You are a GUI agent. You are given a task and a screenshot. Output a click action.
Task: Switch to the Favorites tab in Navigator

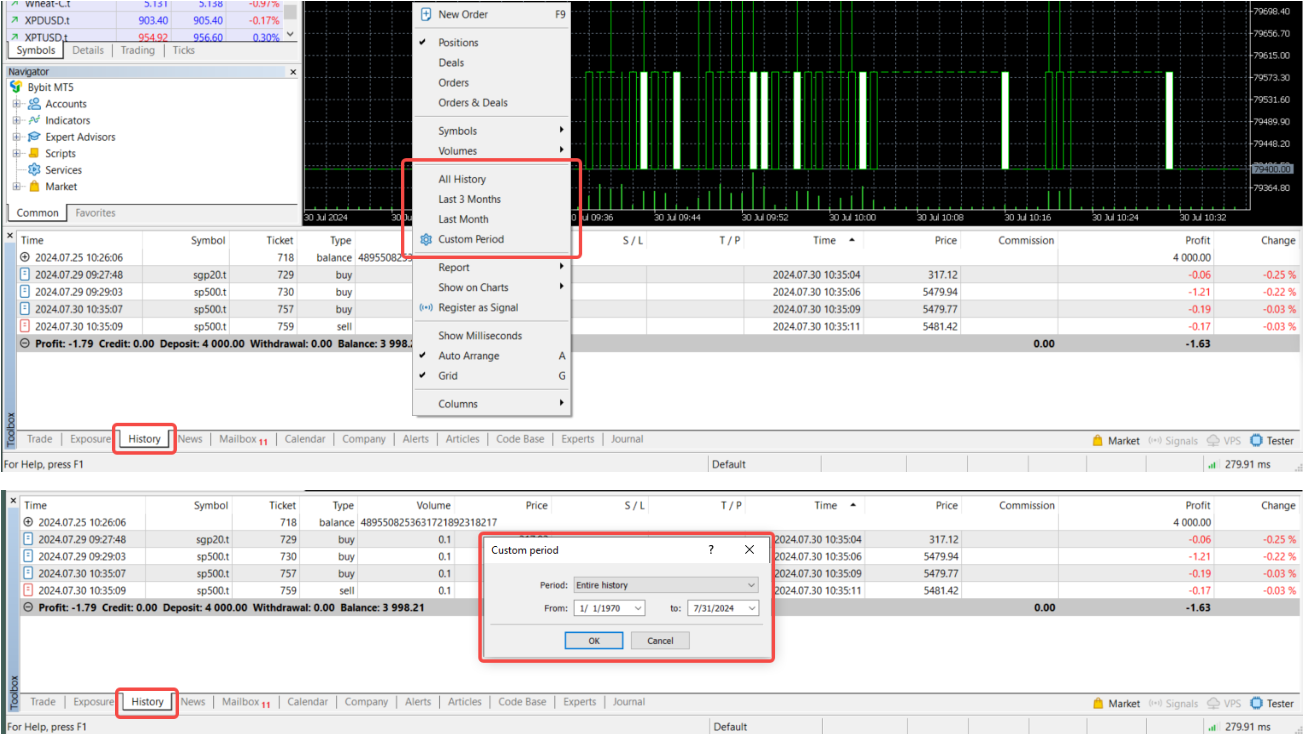point(95,213)
